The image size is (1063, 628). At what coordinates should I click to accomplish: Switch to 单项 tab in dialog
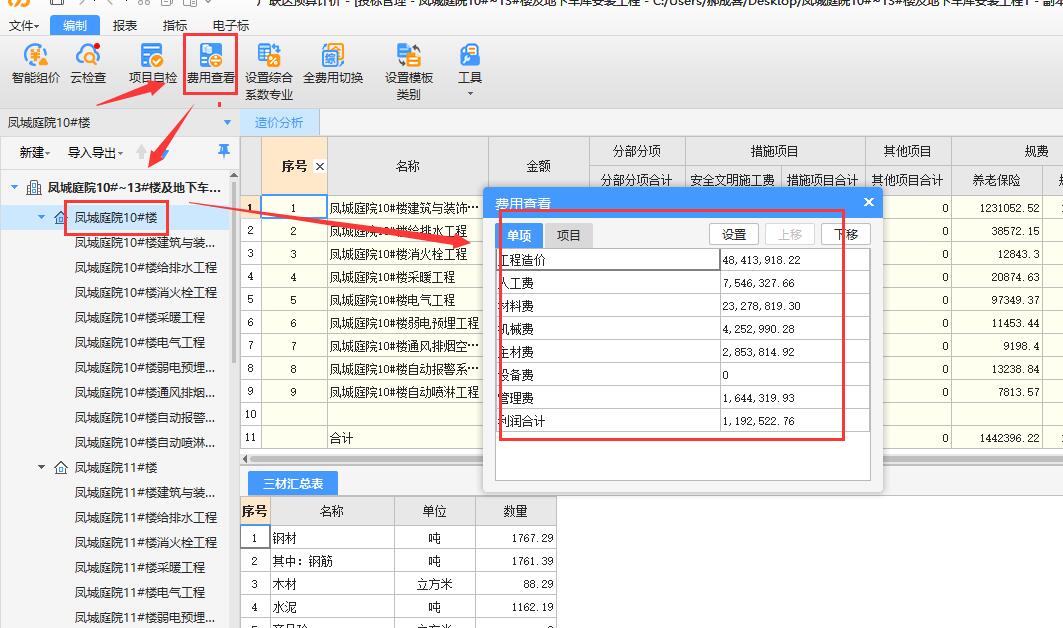[519, 235]
